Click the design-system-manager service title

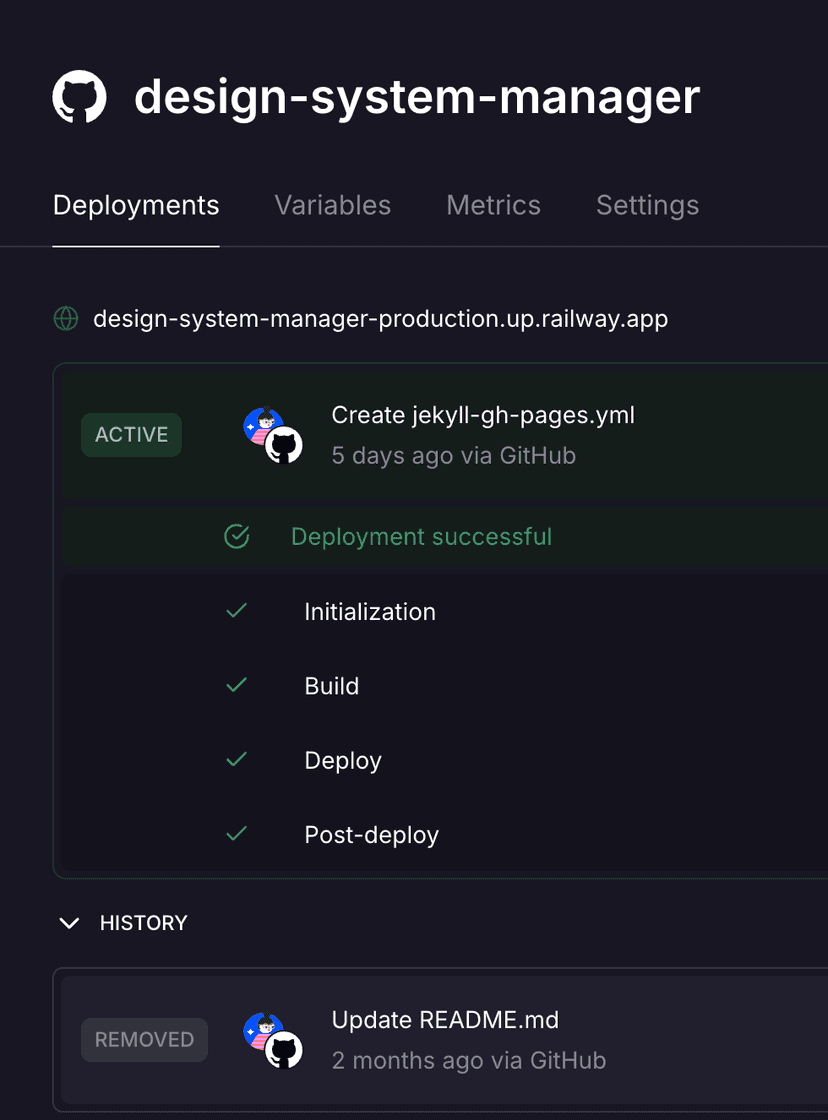[x=417, y=98]
